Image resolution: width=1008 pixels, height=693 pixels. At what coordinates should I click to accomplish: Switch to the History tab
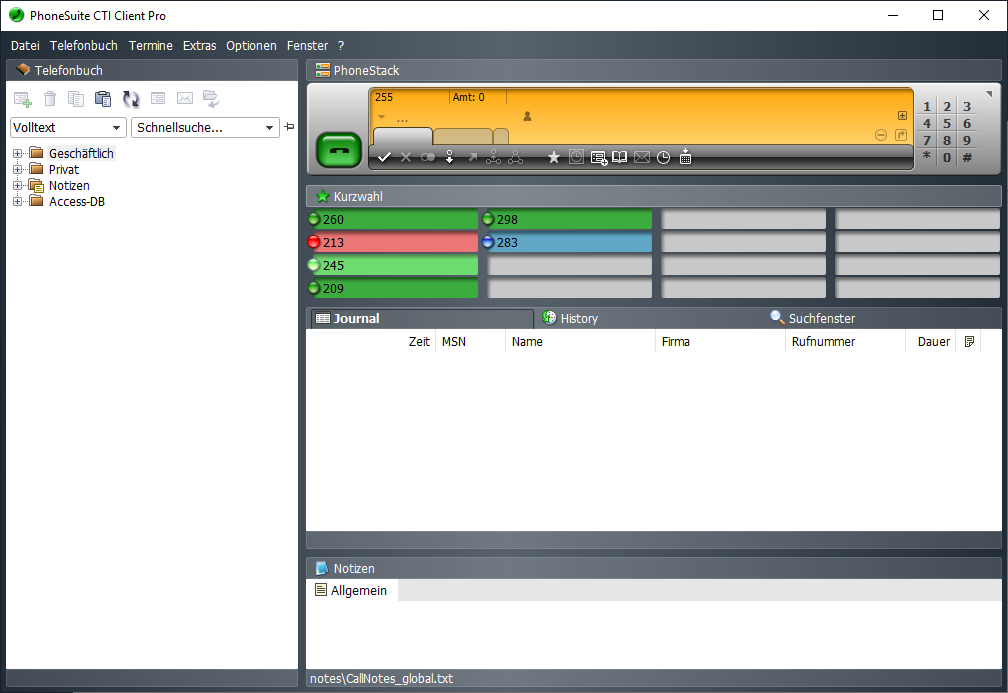tap(578, 318)
